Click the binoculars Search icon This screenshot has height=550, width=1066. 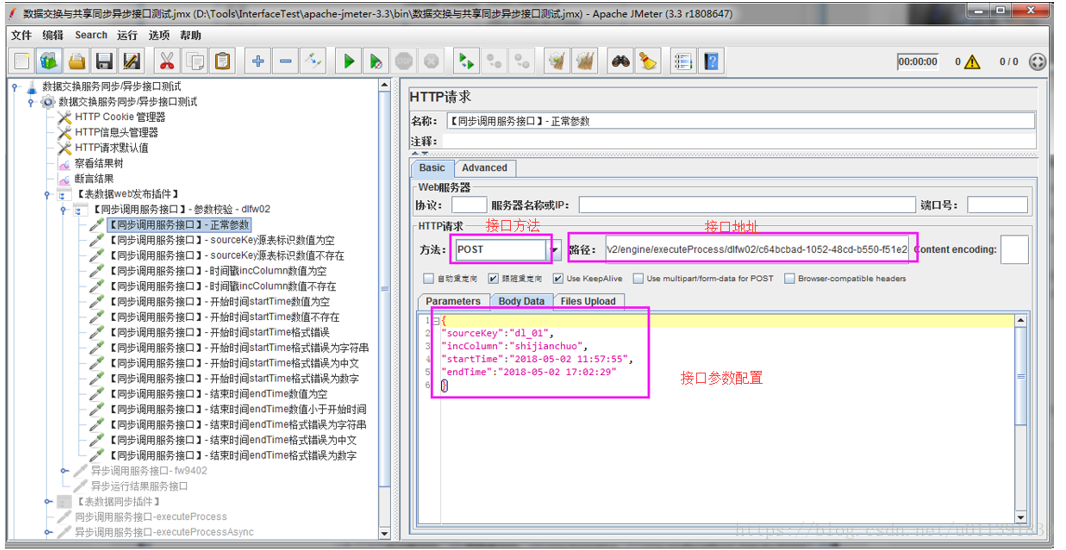(620, 61)
